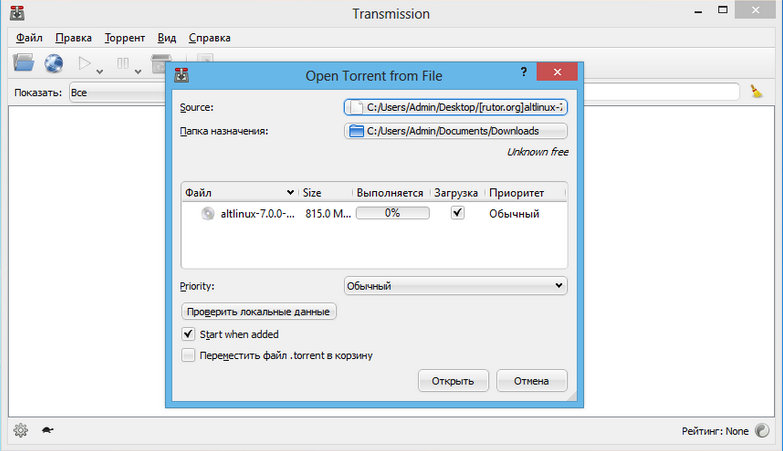Toggle the Start when added checkbox
Image resolution: width=783 pixels, height=451 pixels.
click(x=188, y=334)
